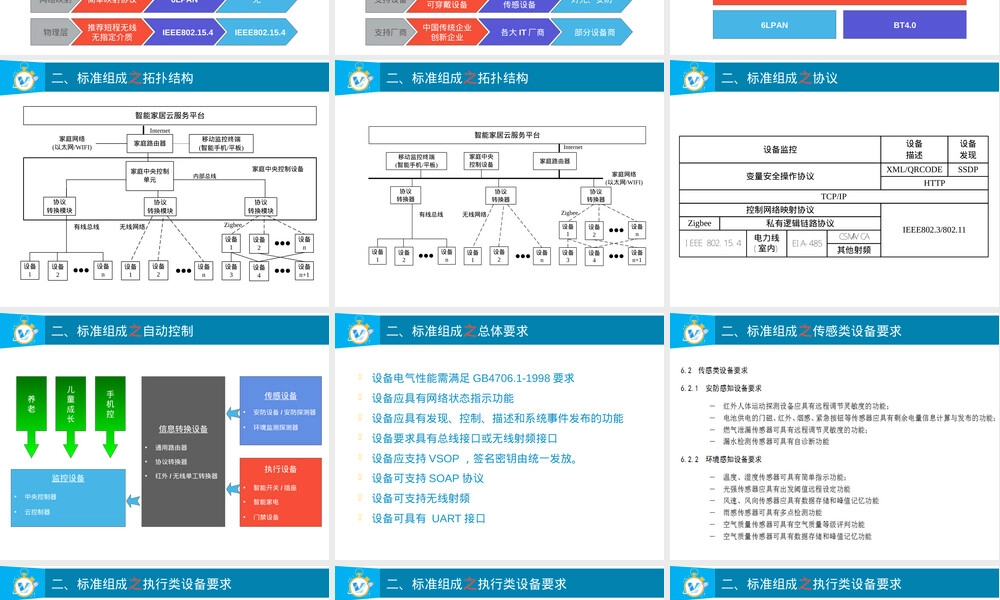This screenshot has width=1000, height=600.
Task: Click the gray 支持厂商 label box
Action: (x=390, y=32)
